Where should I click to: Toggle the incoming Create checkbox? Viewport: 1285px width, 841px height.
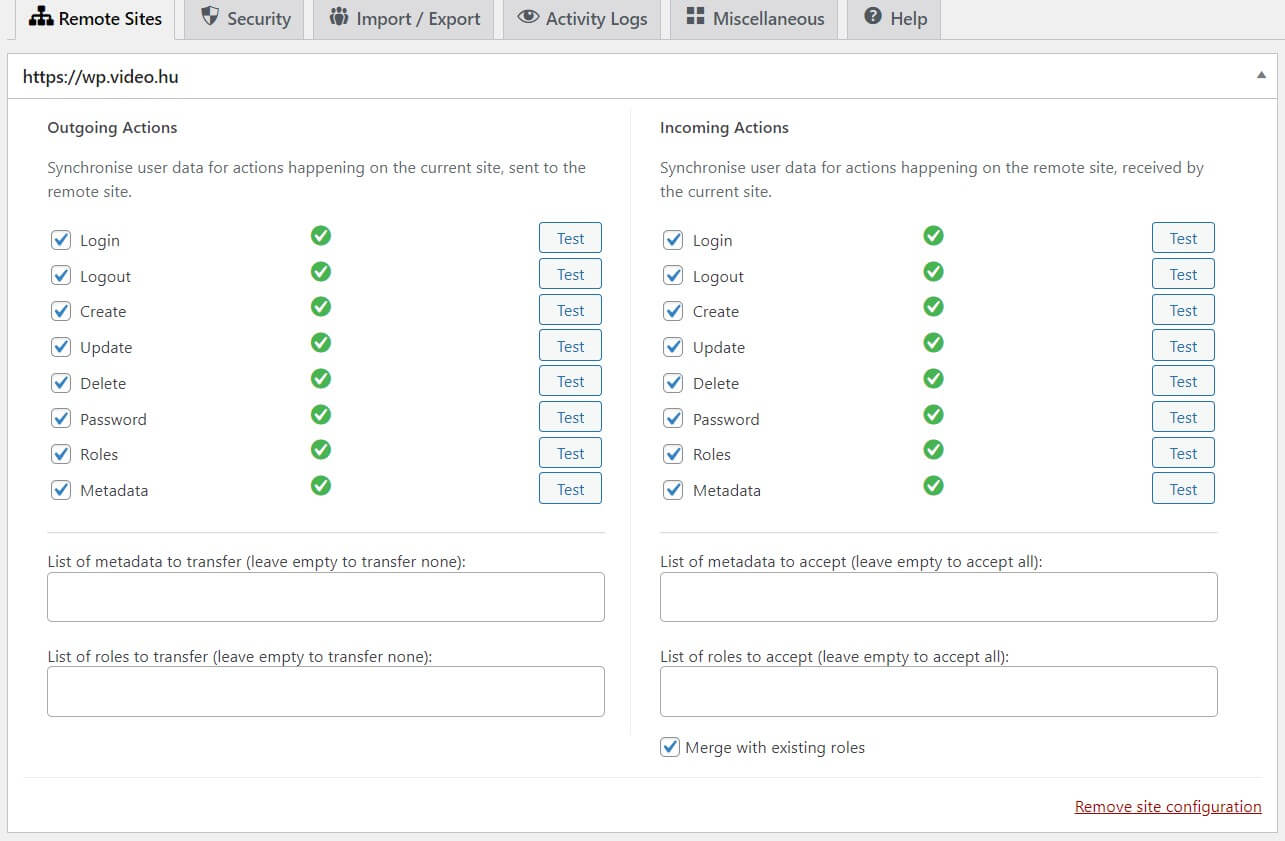point(673,311)
